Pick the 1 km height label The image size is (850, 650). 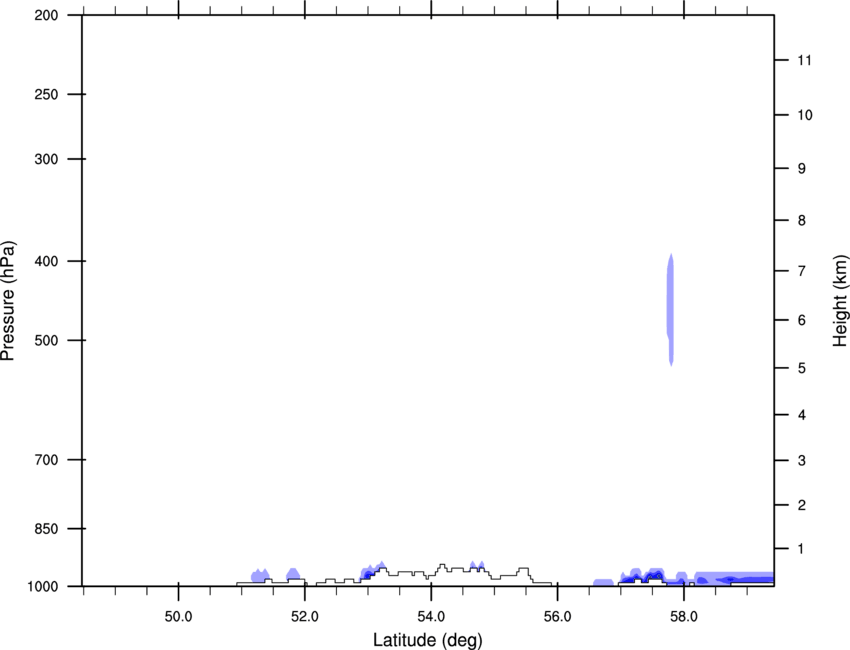click(x=801, y=549)
